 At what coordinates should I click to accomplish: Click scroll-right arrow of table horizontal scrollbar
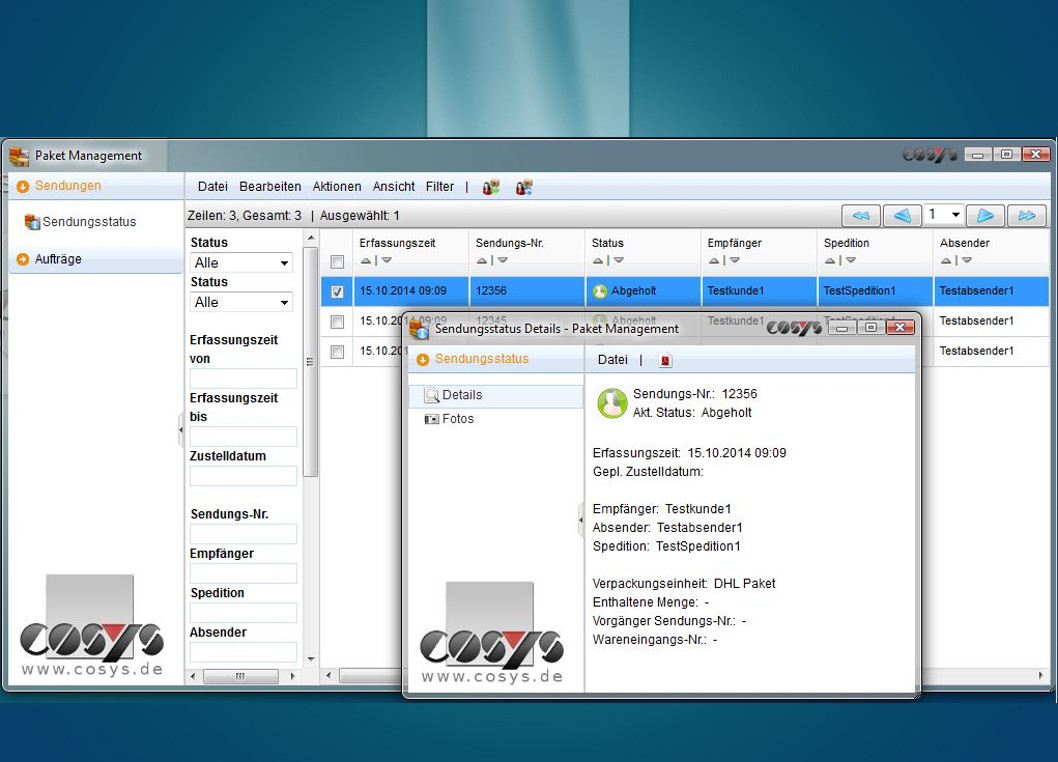point(1040,676)
